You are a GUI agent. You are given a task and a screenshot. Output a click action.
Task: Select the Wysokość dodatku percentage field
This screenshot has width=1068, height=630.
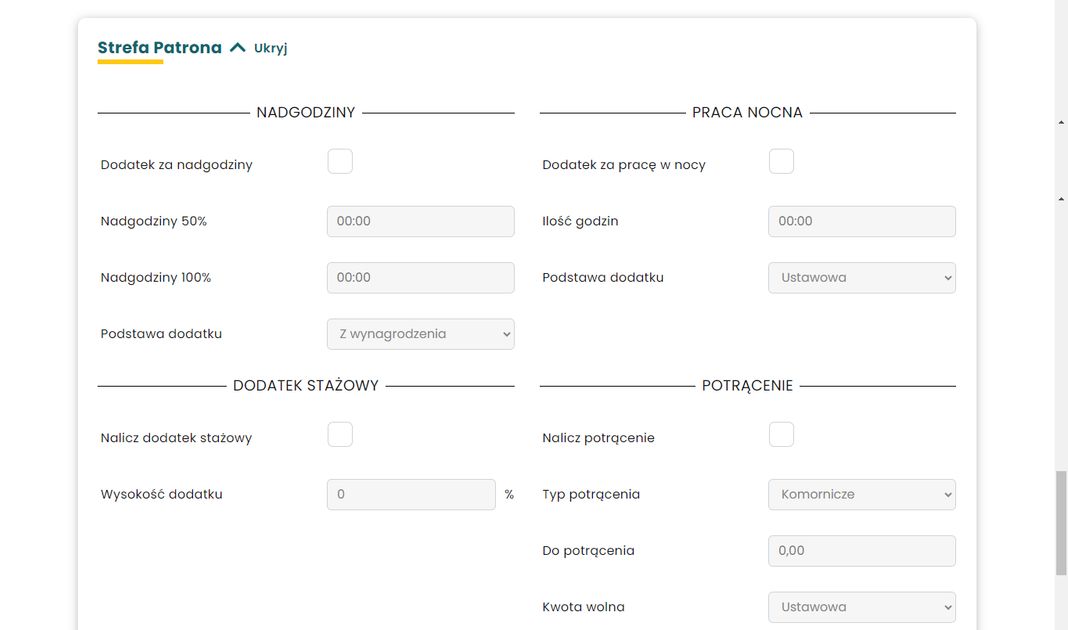tap(410, 494)
